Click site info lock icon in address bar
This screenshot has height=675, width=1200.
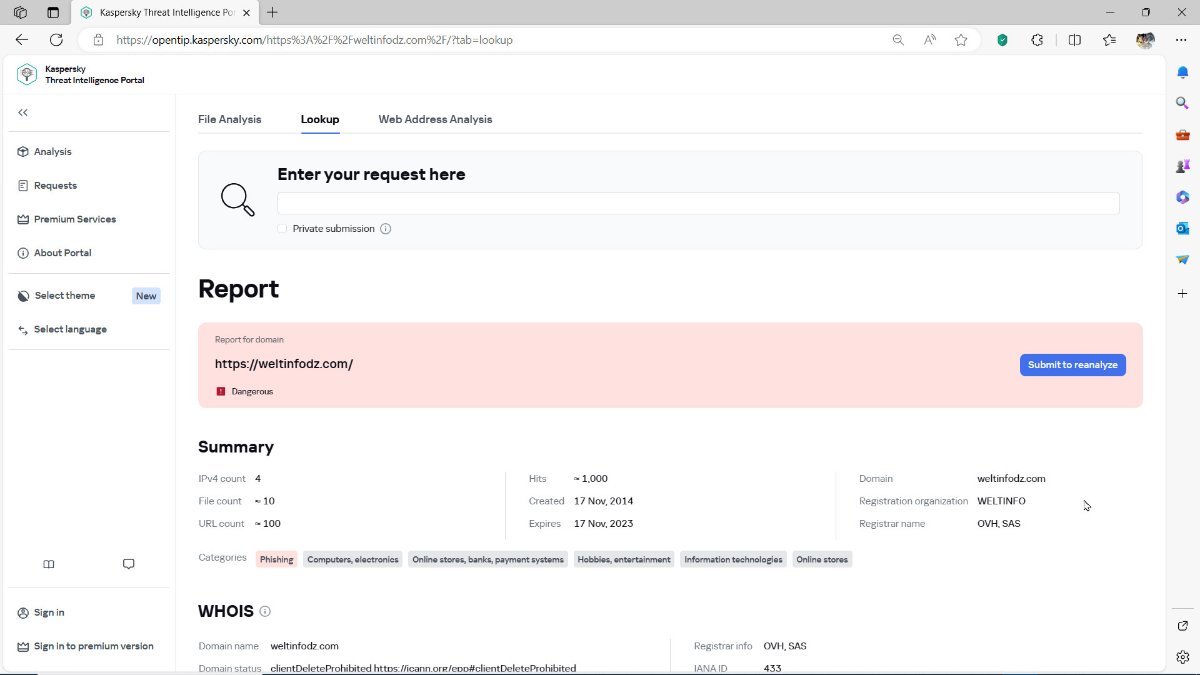tap(98, 40)
